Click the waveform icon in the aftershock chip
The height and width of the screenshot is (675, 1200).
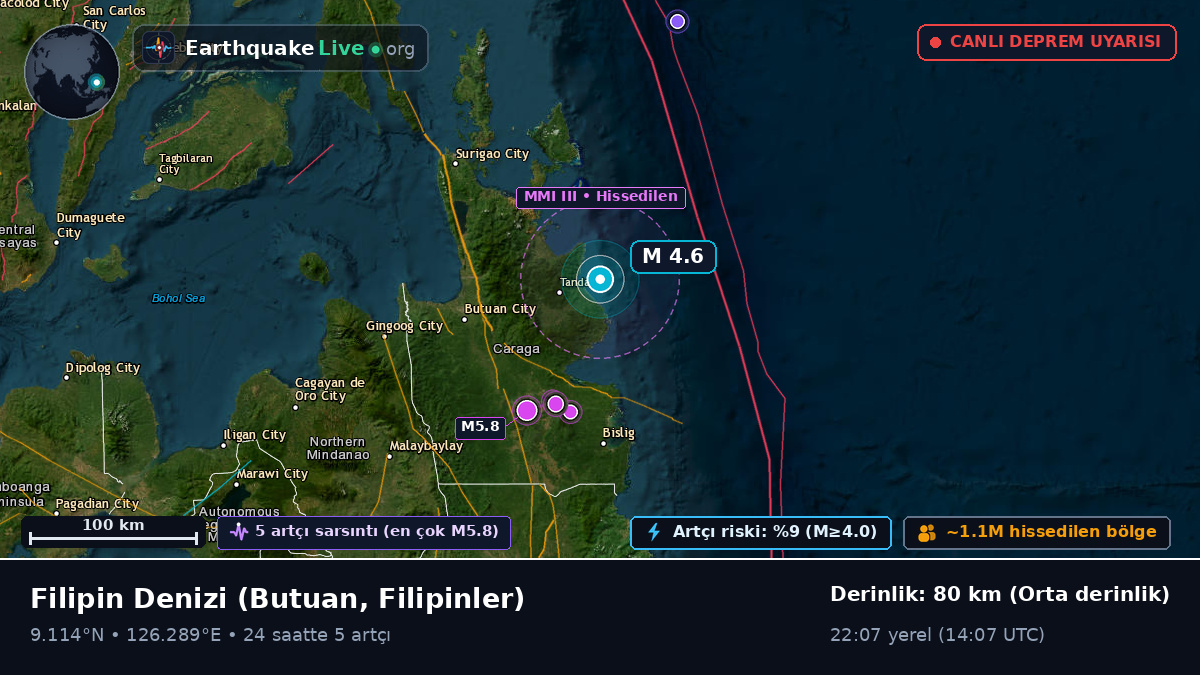coord(238,532)
